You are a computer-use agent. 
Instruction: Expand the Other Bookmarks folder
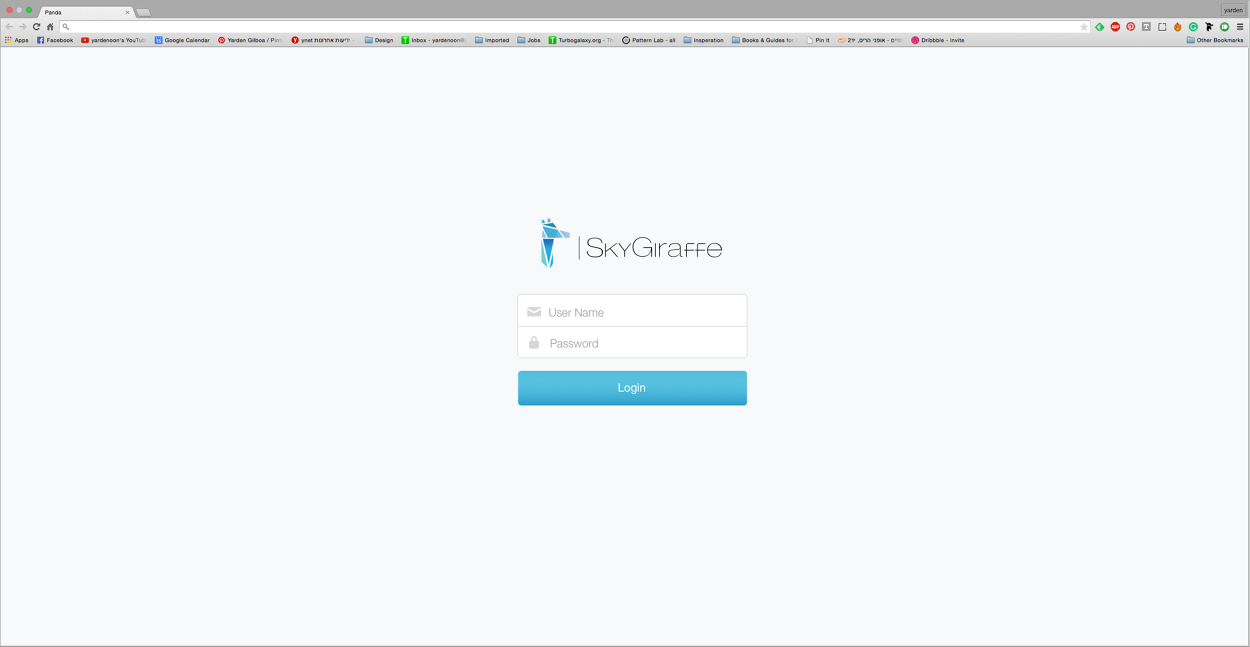pyautogui.click(x=1214, y=40)
